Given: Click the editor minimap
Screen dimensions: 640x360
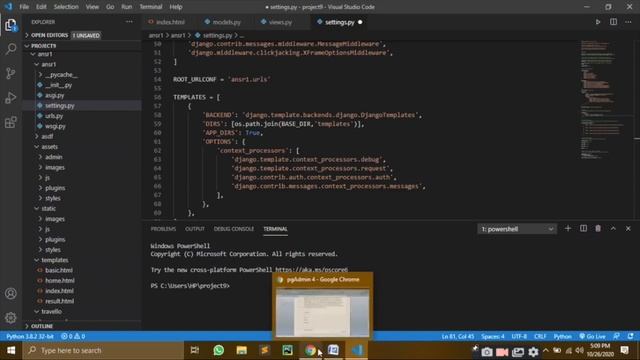Looking at the screenshot, I should [602, 100].
